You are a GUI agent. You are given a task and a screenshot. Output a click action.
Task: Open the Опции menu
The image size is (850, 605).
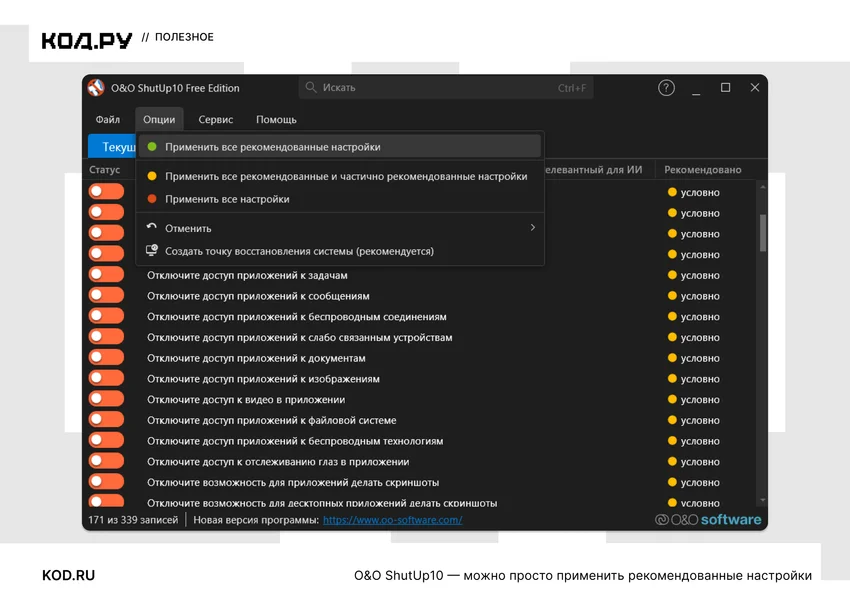coord(159,119)
